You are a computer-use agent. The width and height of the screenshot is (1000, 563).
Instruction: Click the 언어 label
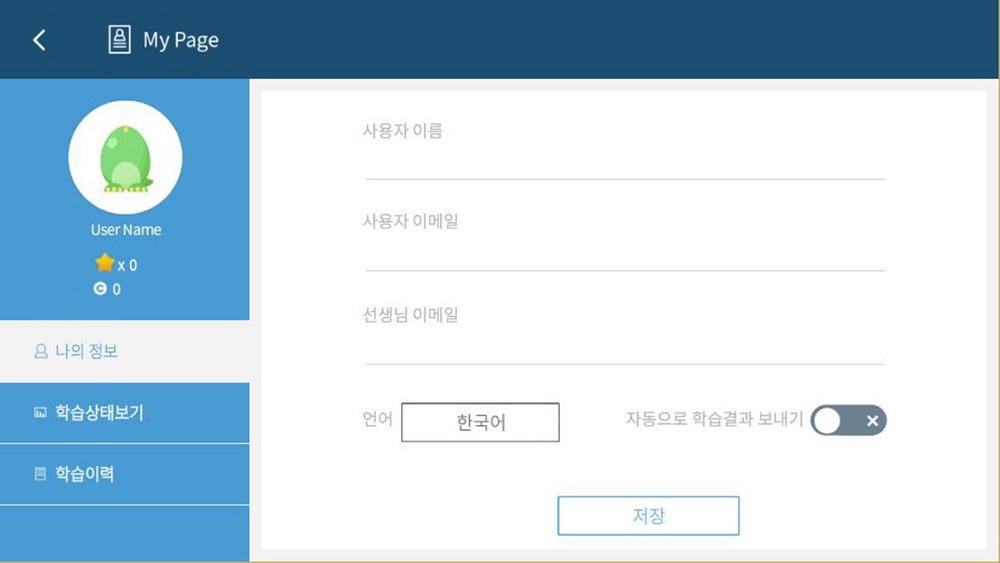coord(377,419)
